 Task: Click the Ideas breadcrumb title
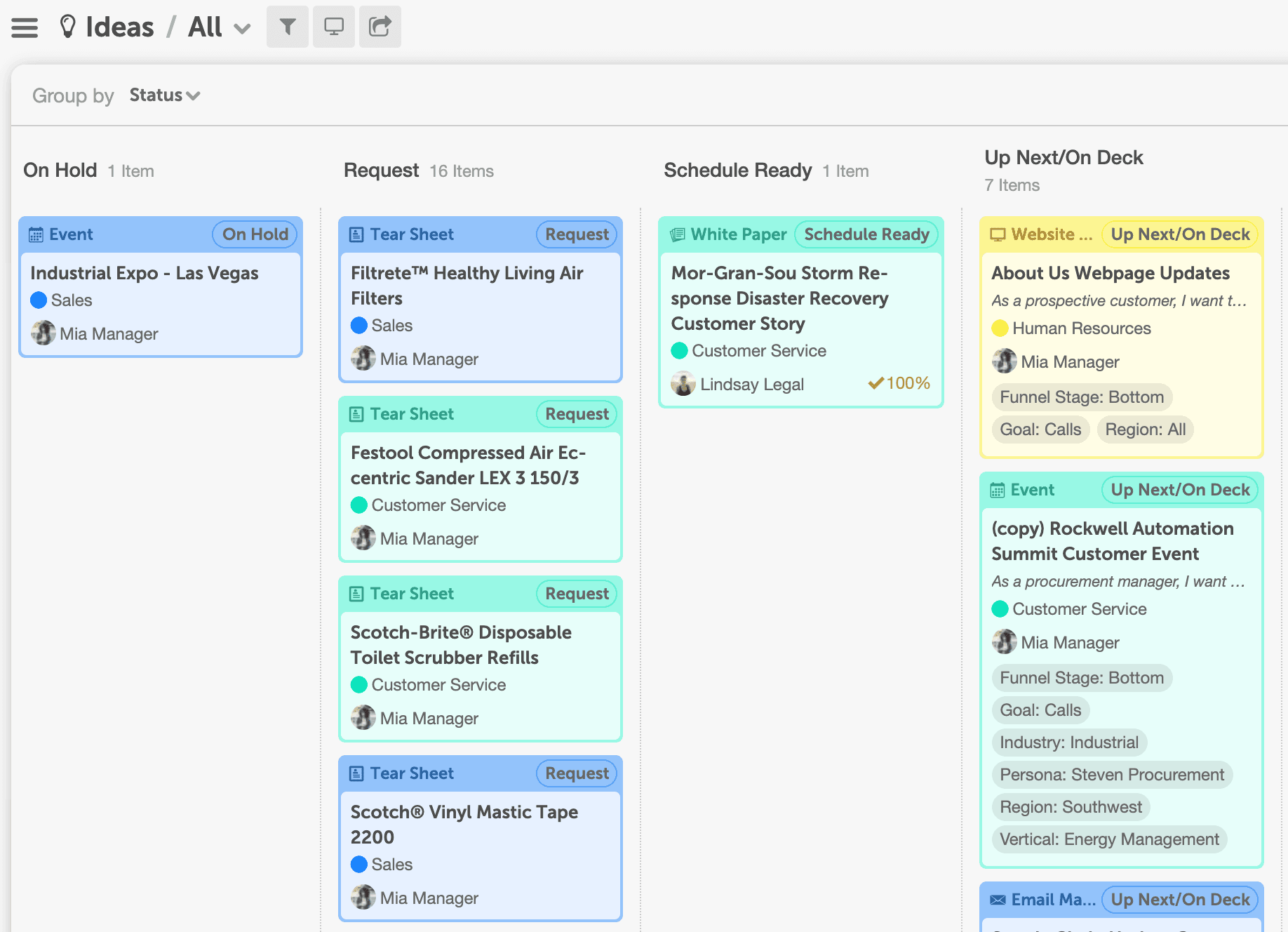(119, 27)
